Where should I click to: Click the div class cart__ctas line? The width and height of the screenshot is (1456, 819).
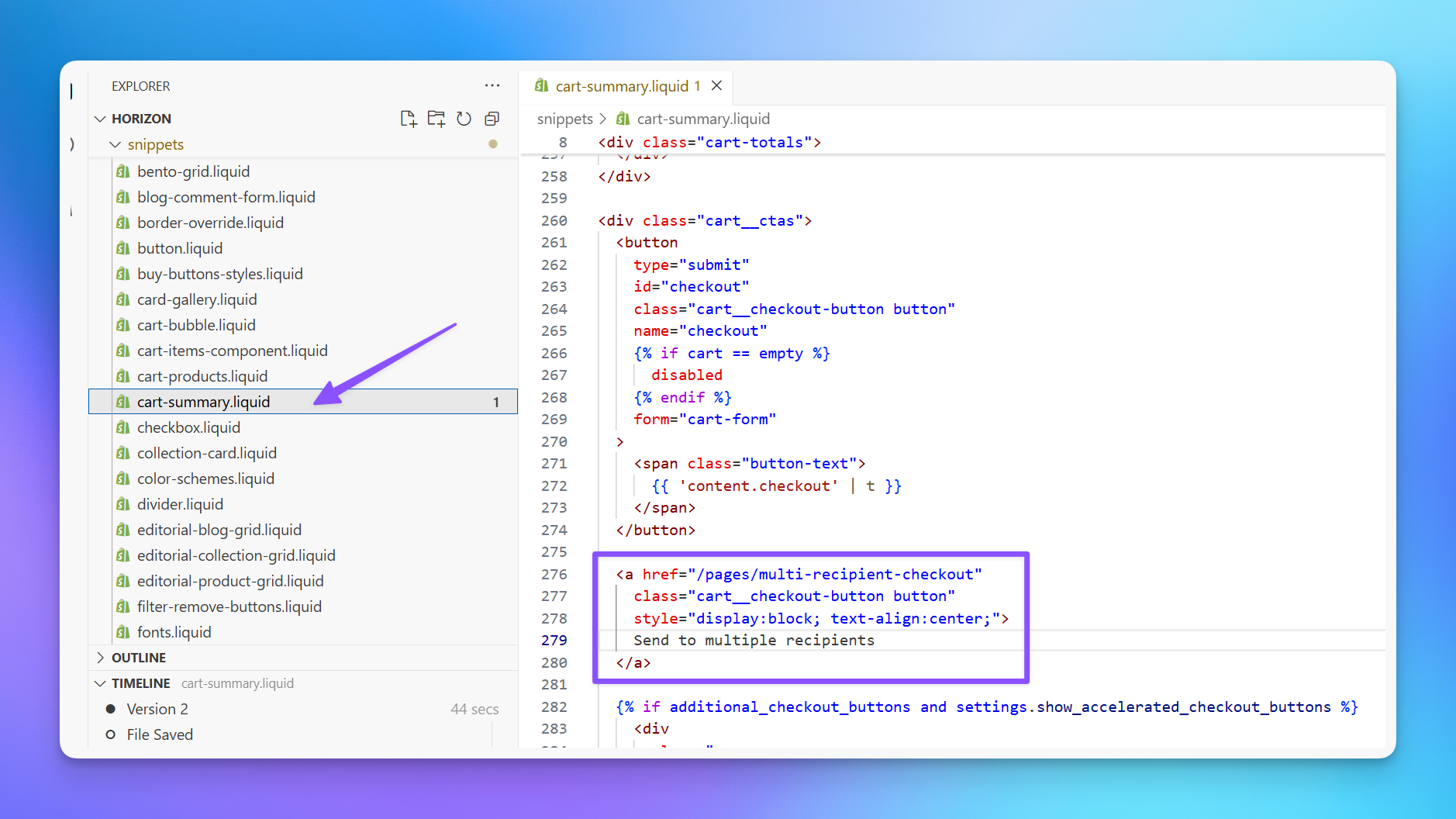[705, 220]
